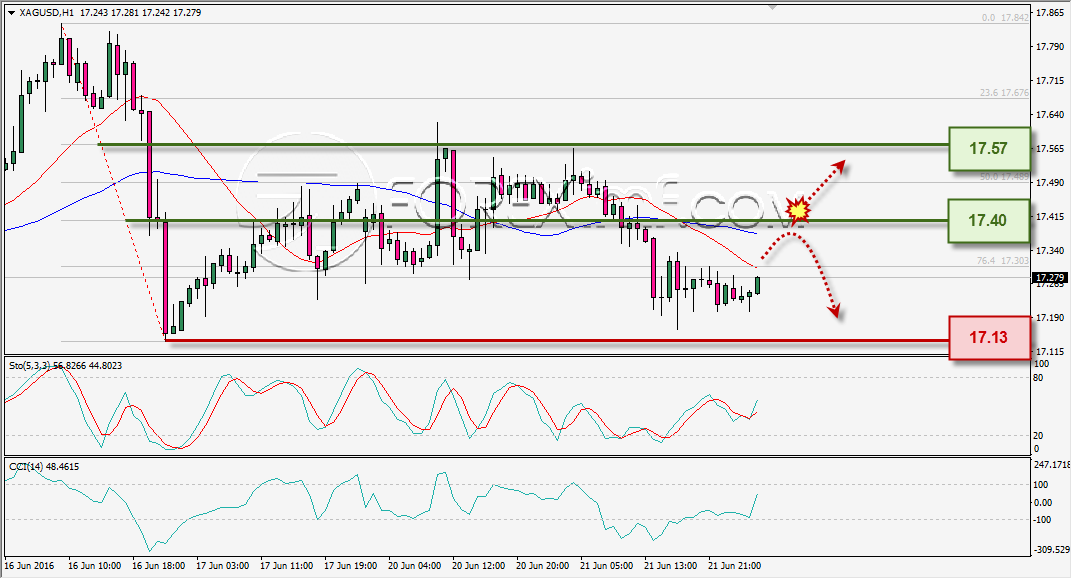
Task: Click the XAGUSD,H1 symbol title
Action: 46,12
